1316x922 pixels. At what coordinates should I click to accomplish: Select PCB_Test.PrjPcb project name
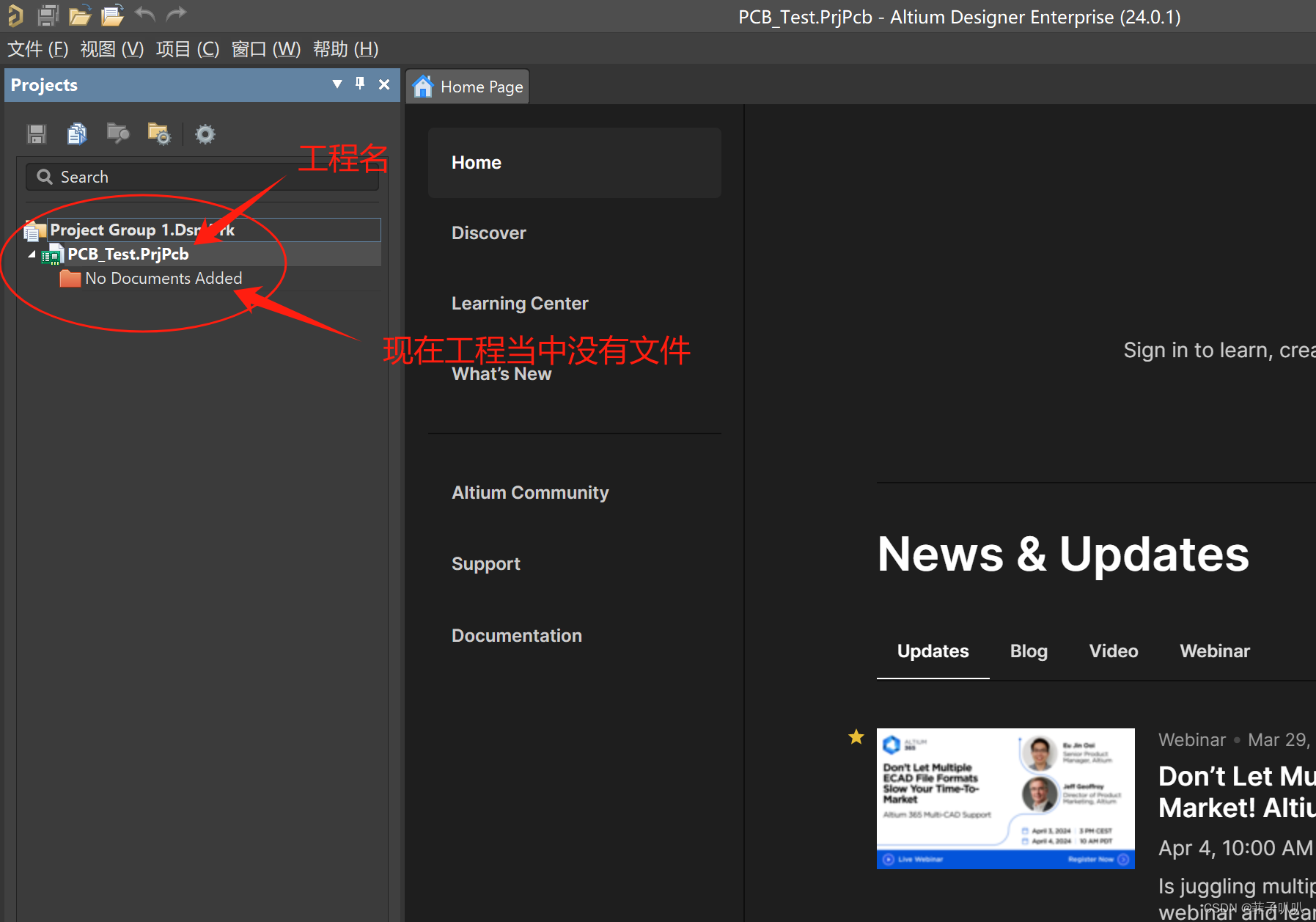point(128,254)
